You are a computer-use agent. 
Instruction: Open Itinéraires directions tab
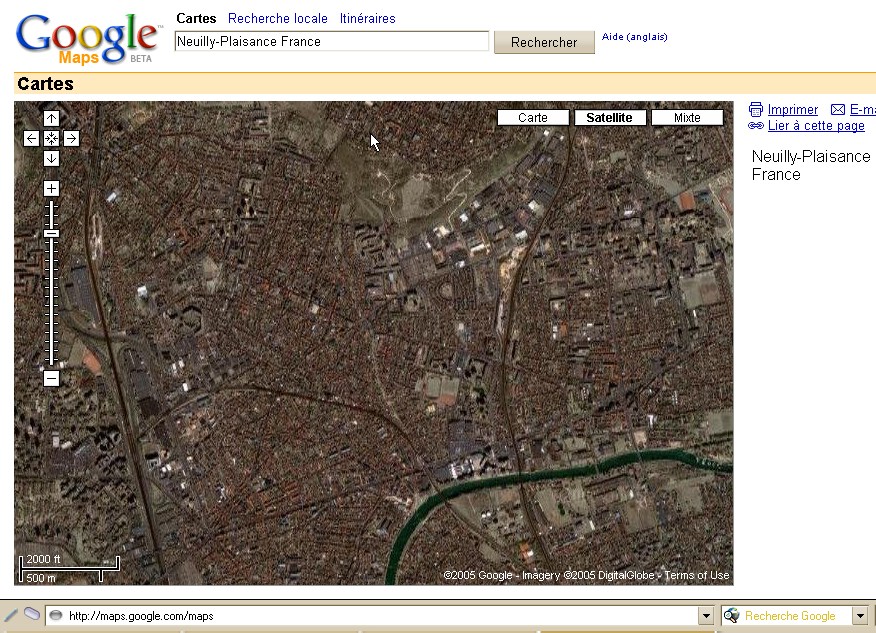(368, 18)
